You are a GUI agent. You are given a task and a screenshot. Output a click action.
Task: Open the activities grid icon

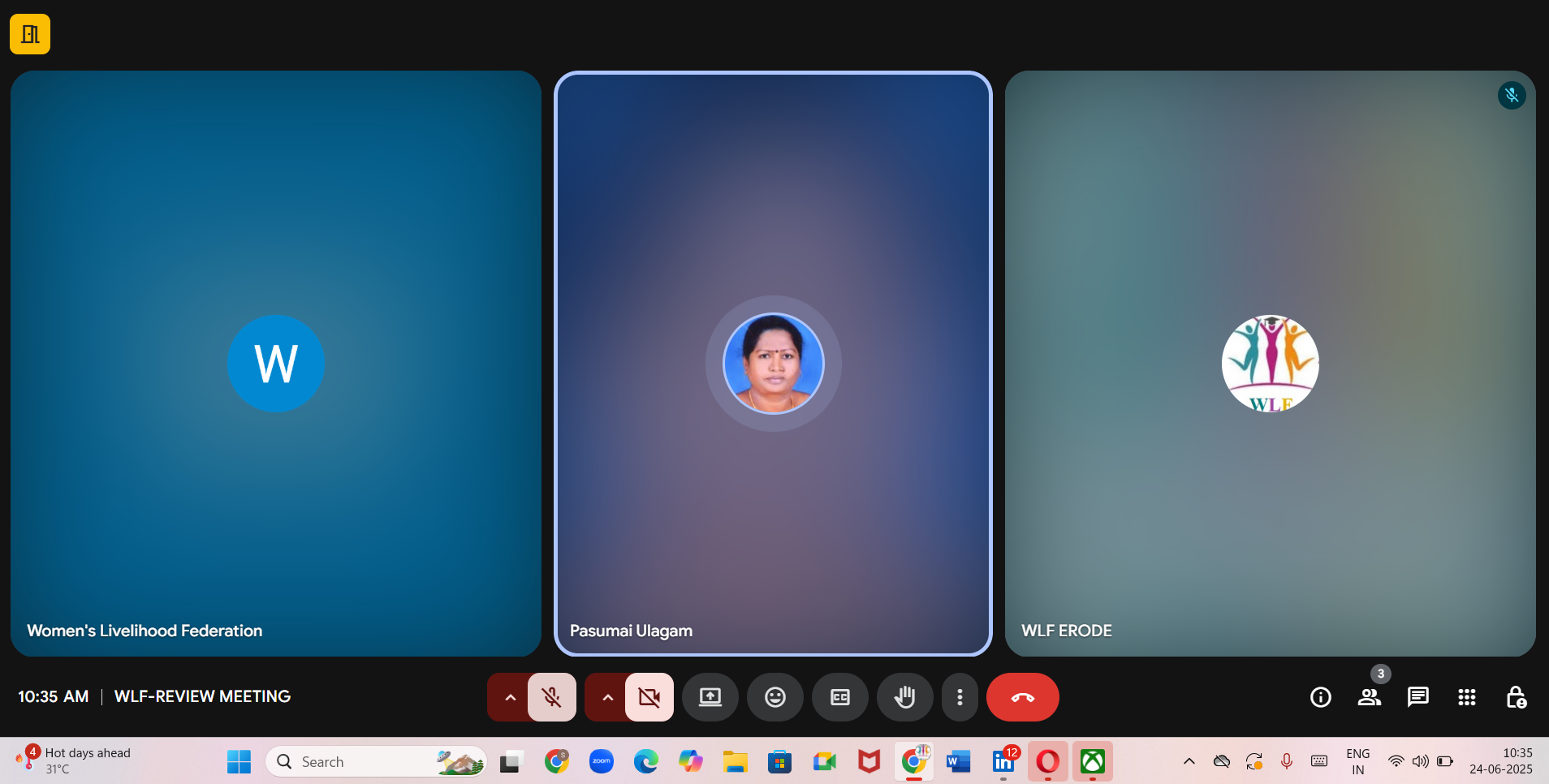[x=1467, y=697]
